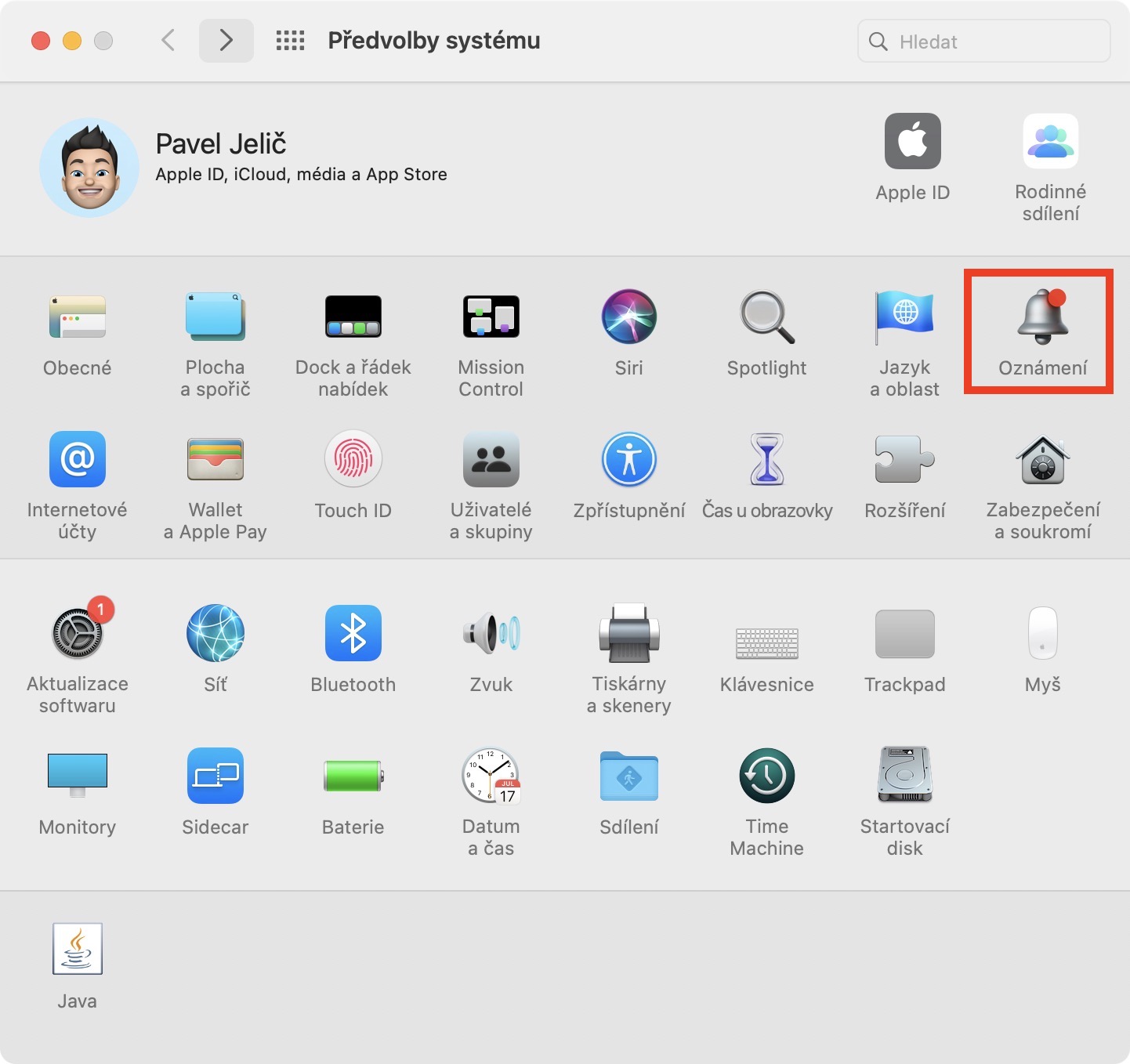Open Internetové účty preferences
This screenshot has width=1130, height=1064.
(x=77, y=459)
